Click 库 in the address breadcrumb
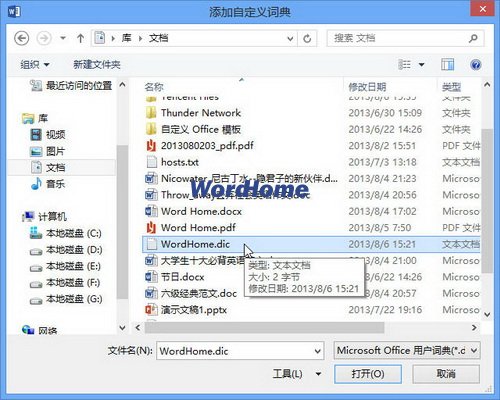 tap(126, 38)
